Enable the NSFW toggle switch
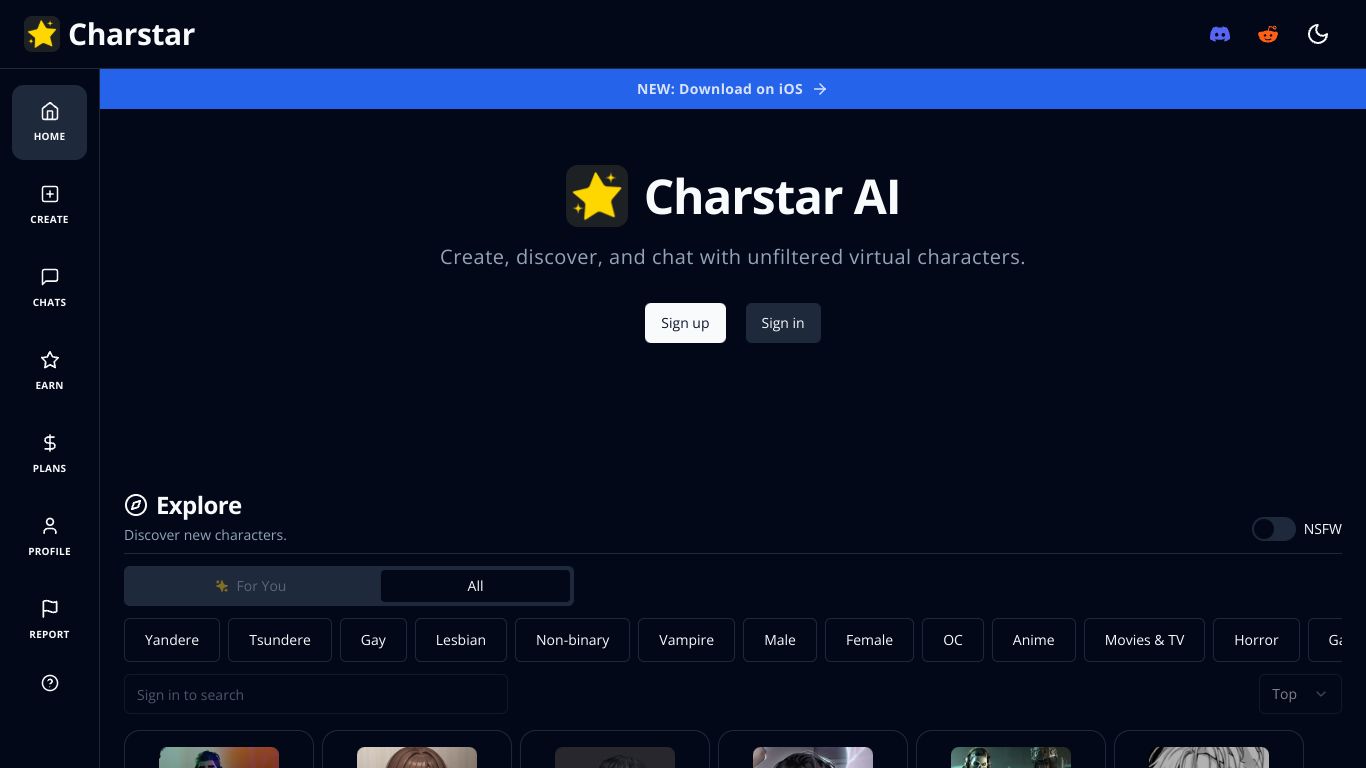This screenshot has width=1366, height=768. (x=1274, y=529)
